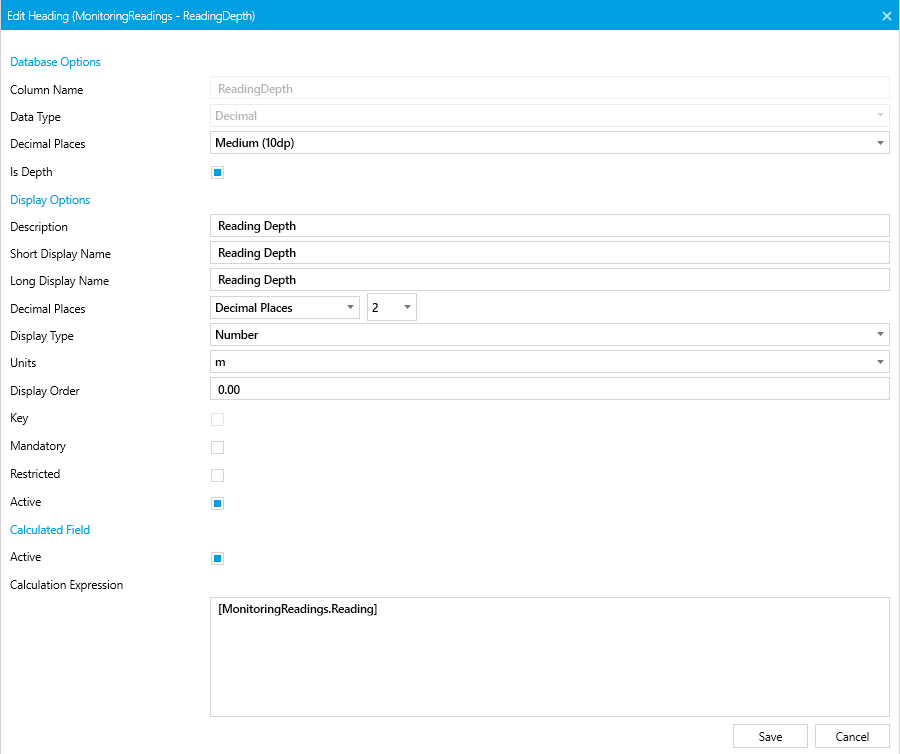
Task: Toggle Active checkbox under Display Options
Action: point(217,503)
